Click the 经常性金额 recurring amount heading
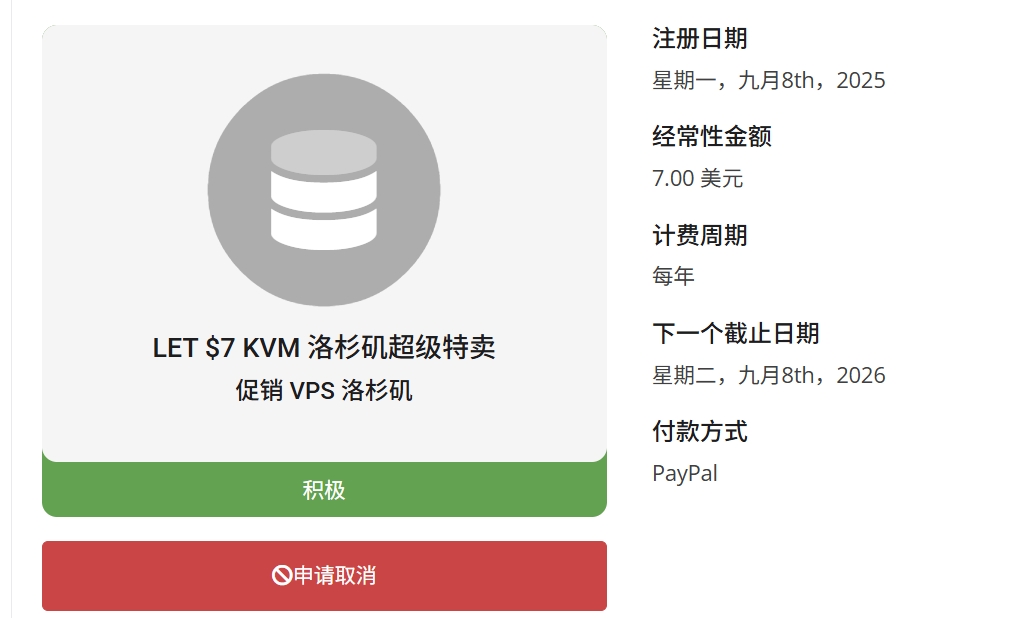This screenshot has height=618, width=1035. tap(712, 137)
